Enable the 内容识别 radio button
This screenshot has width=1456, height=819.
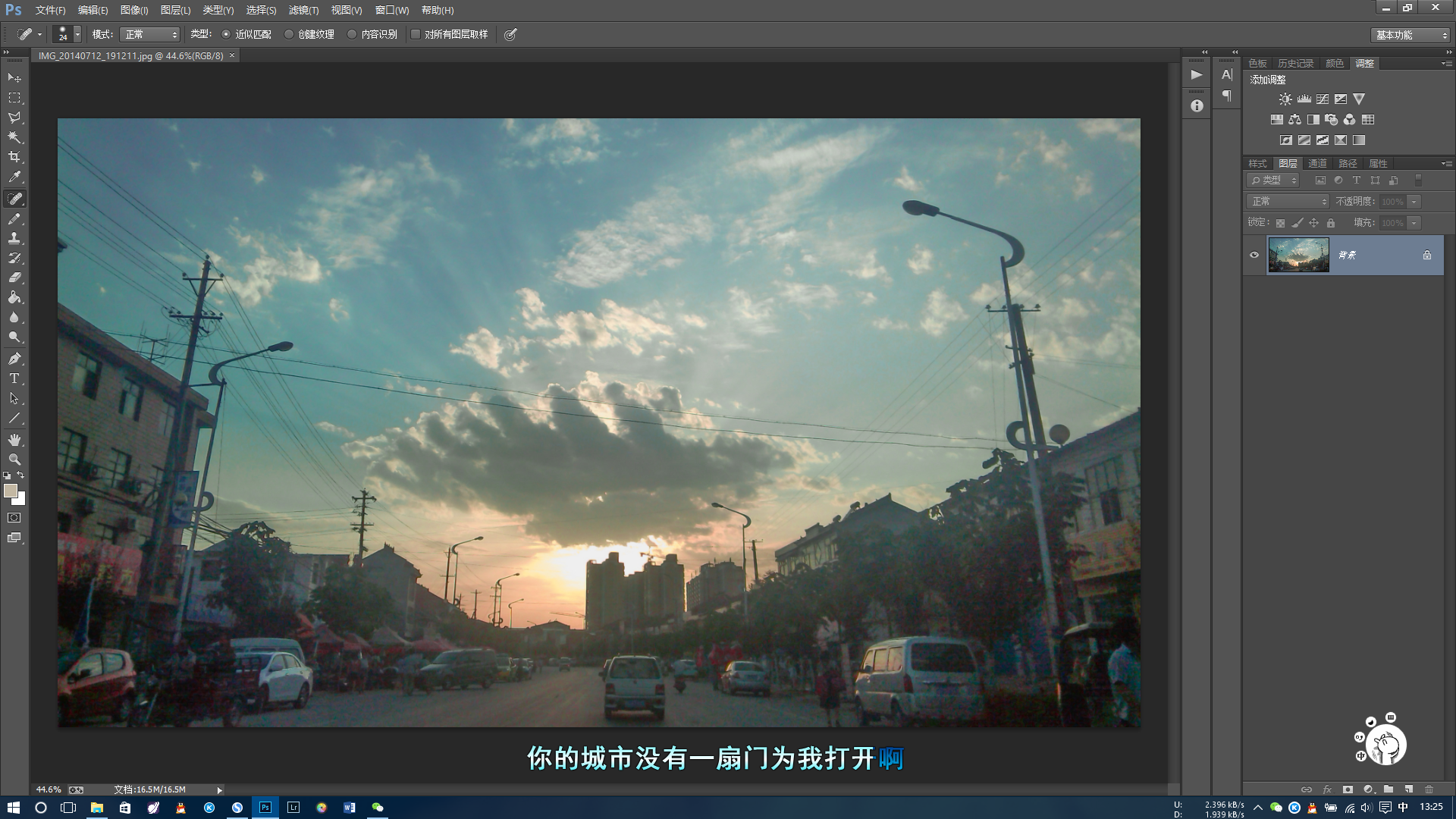coord(351,33)
